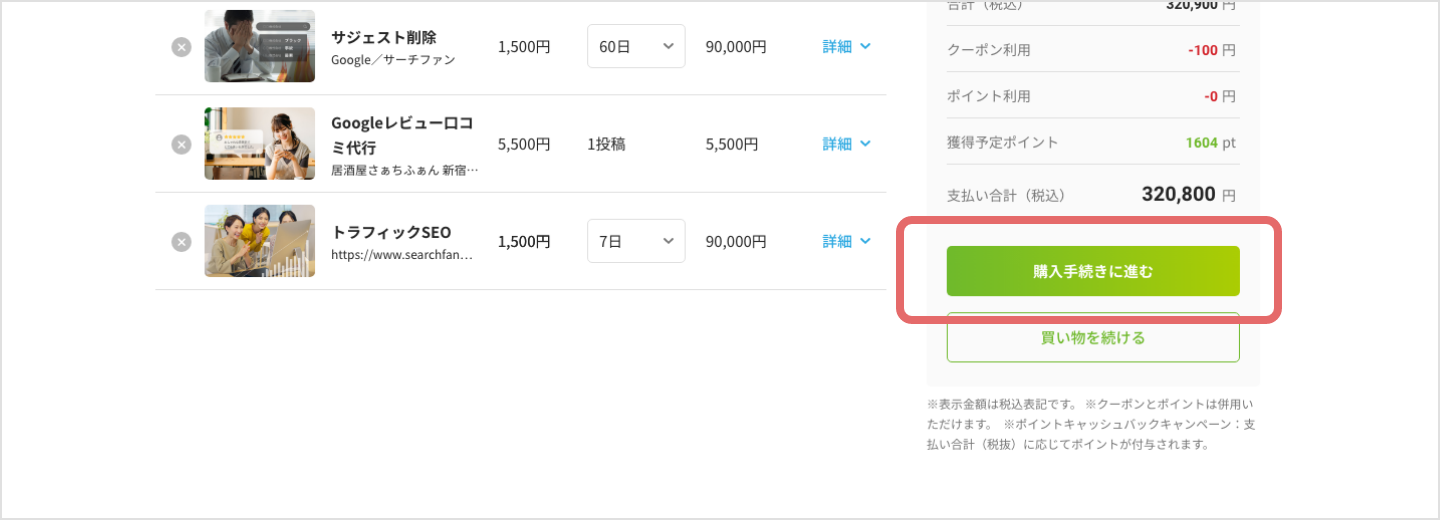Expand 詳細 for サジェスト削除
Image resolution: width=1440 pixels, height=520 pixels.
point(846,47)
